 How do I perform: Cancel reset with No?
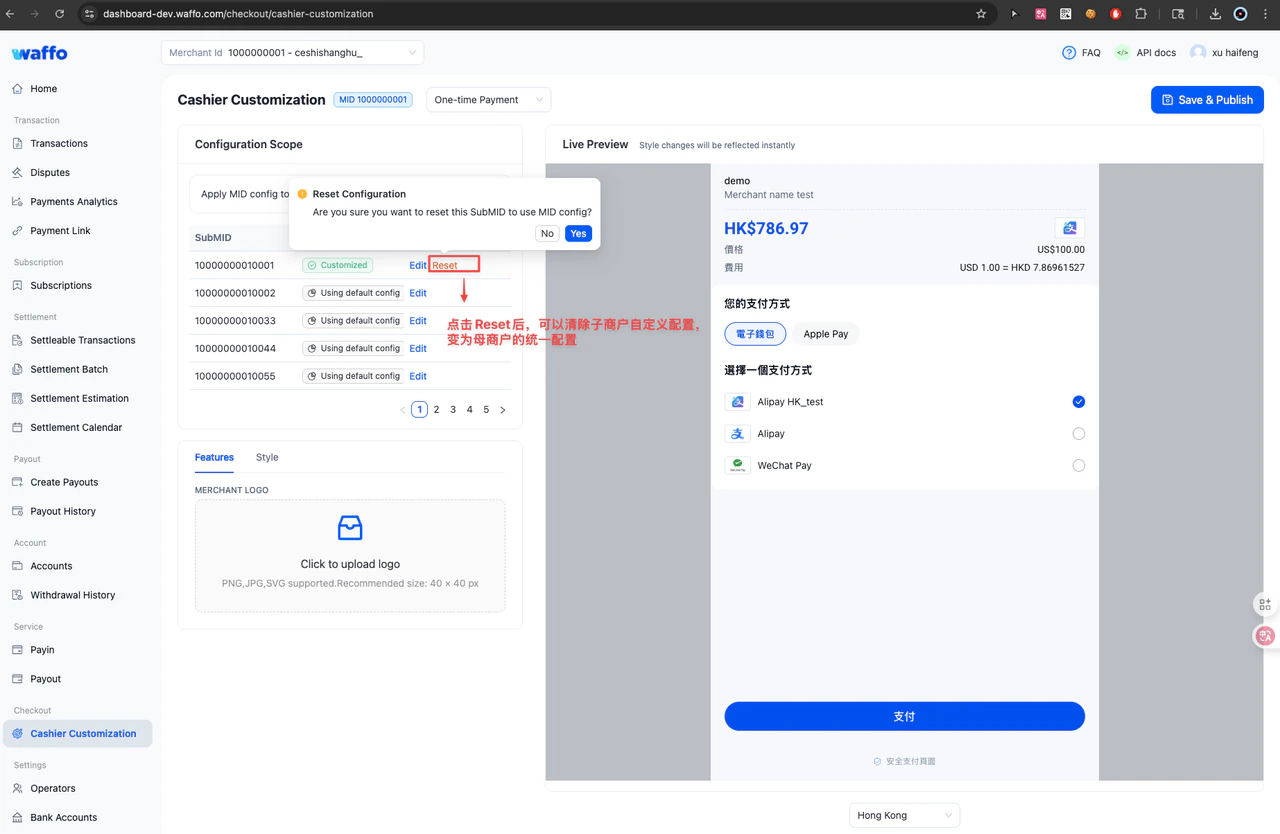(547, 233)
